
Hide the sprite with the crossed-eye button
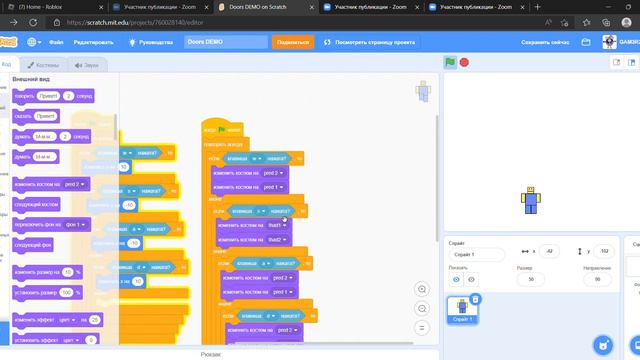(471, 280)
